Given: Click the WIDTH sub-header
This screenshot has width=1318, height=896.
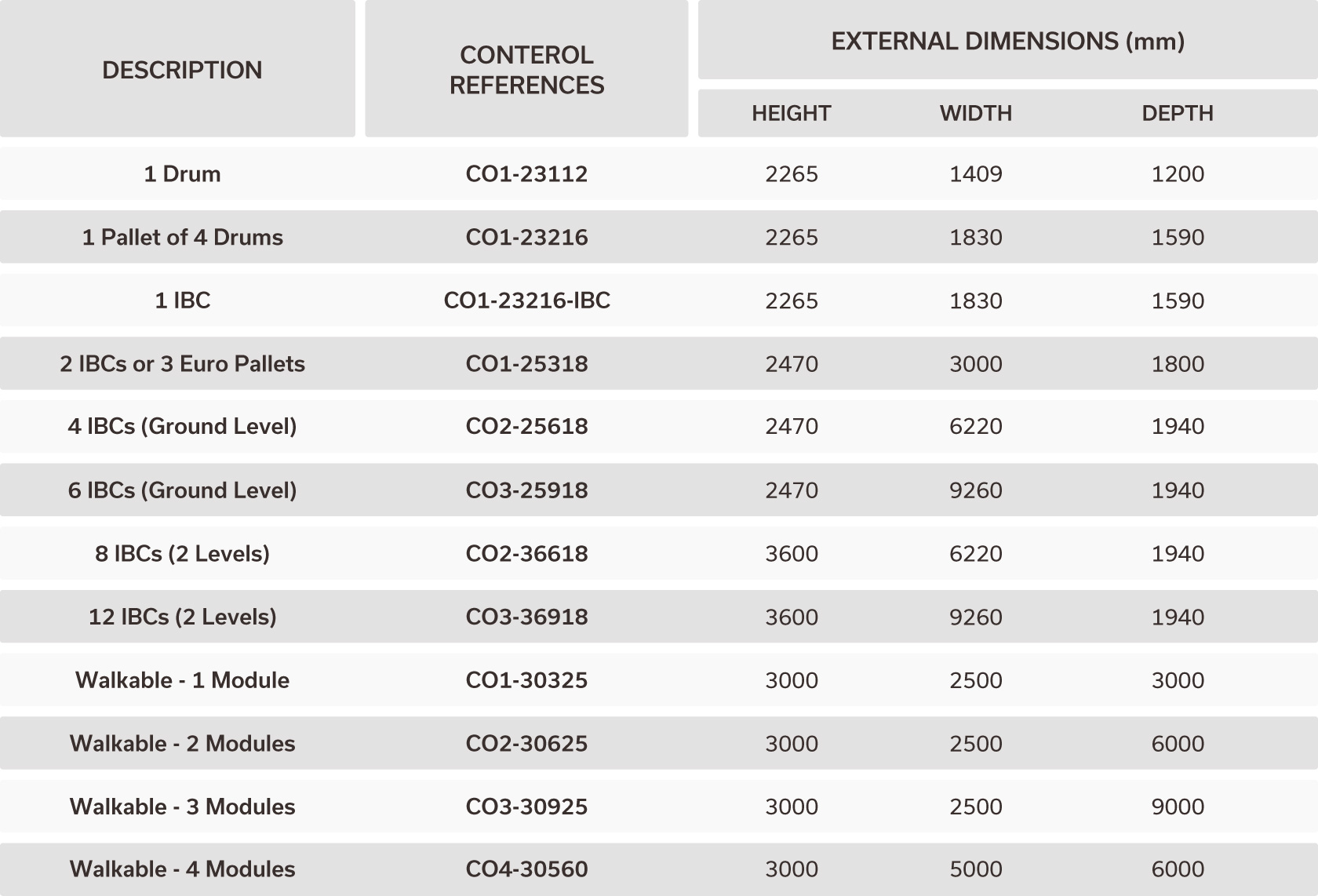Looking at the screenshot, I should click(x=976, y=113).
